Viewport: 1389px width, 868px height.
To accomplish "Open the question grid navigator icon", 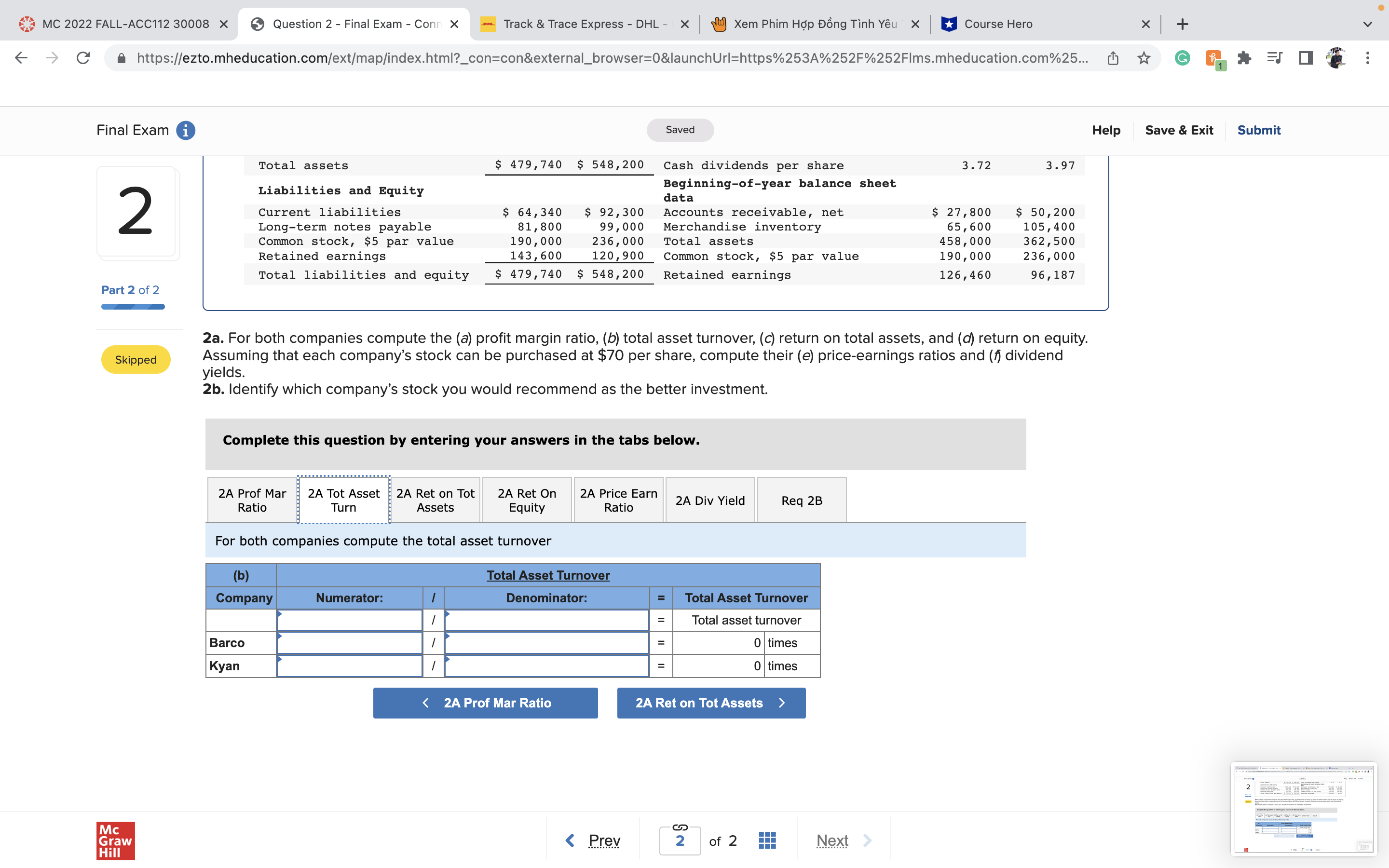I will coord(767,841).
